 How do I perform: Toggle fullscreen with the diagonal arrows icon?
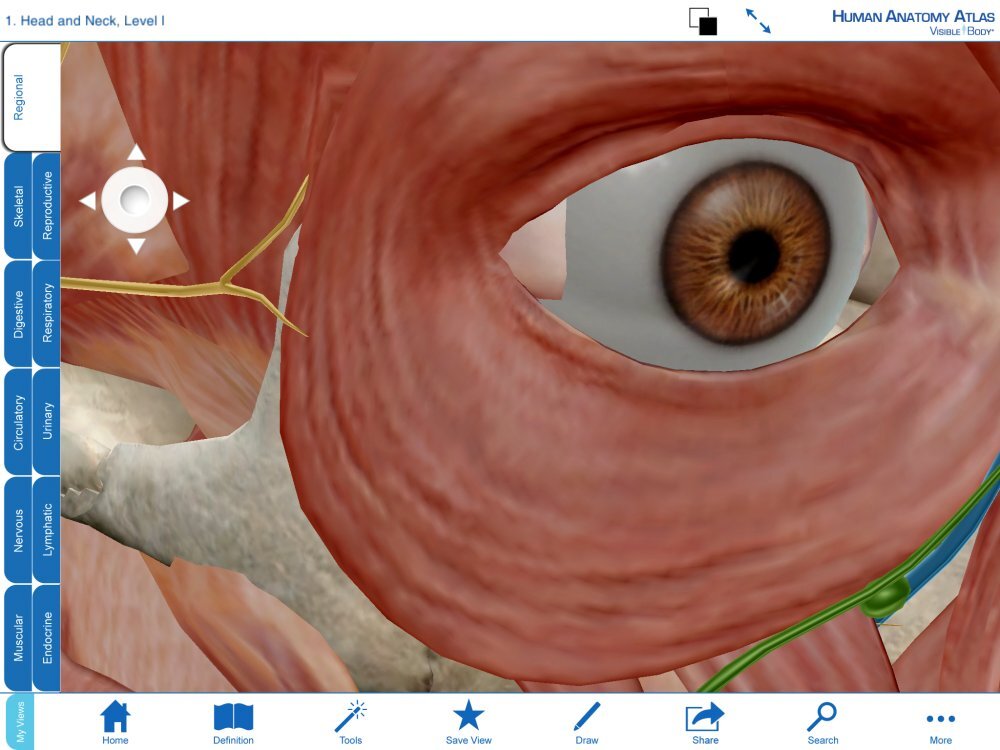point(762,20)
